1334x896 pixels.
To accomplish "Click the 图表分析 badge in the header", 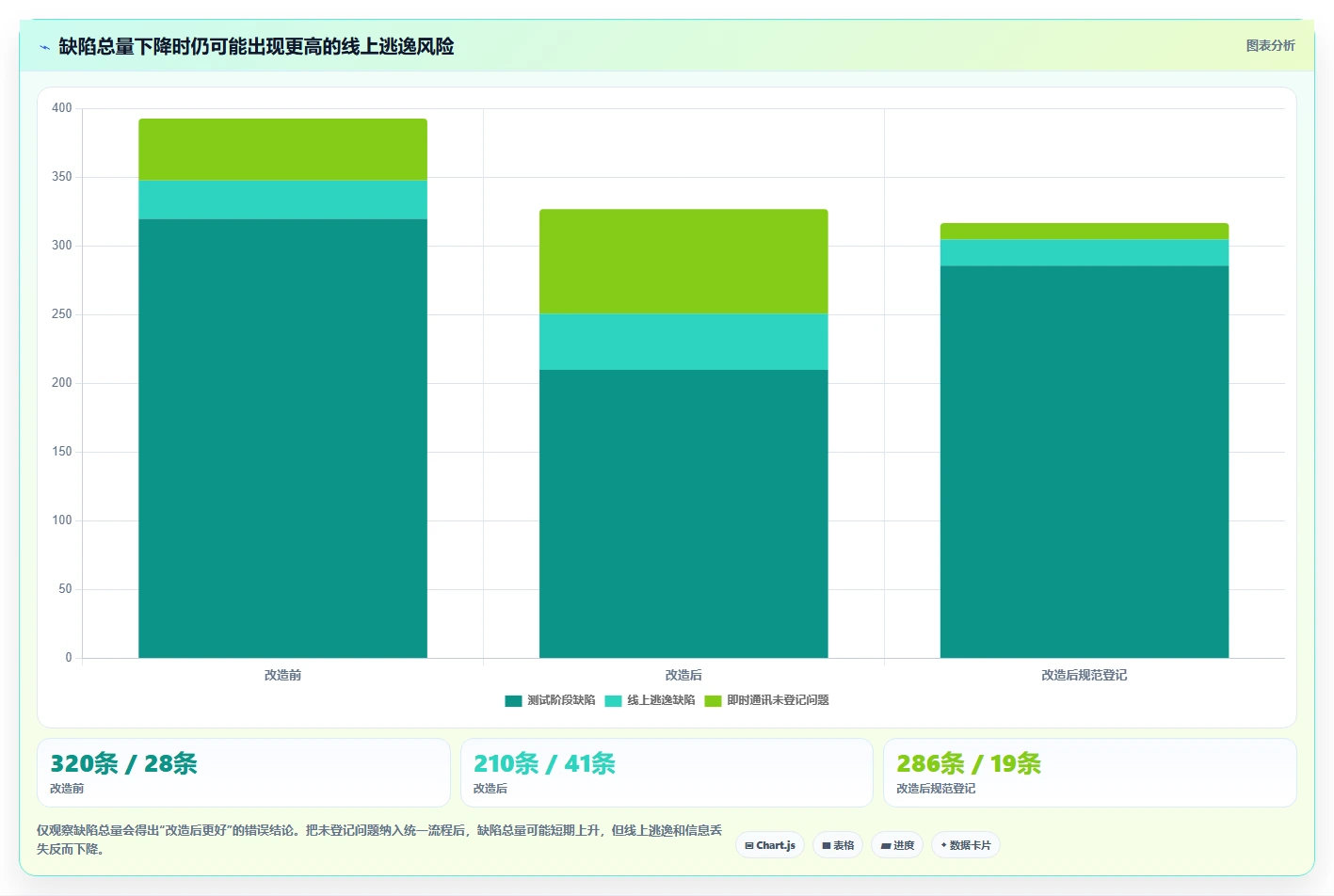I will coord(1270,45).
